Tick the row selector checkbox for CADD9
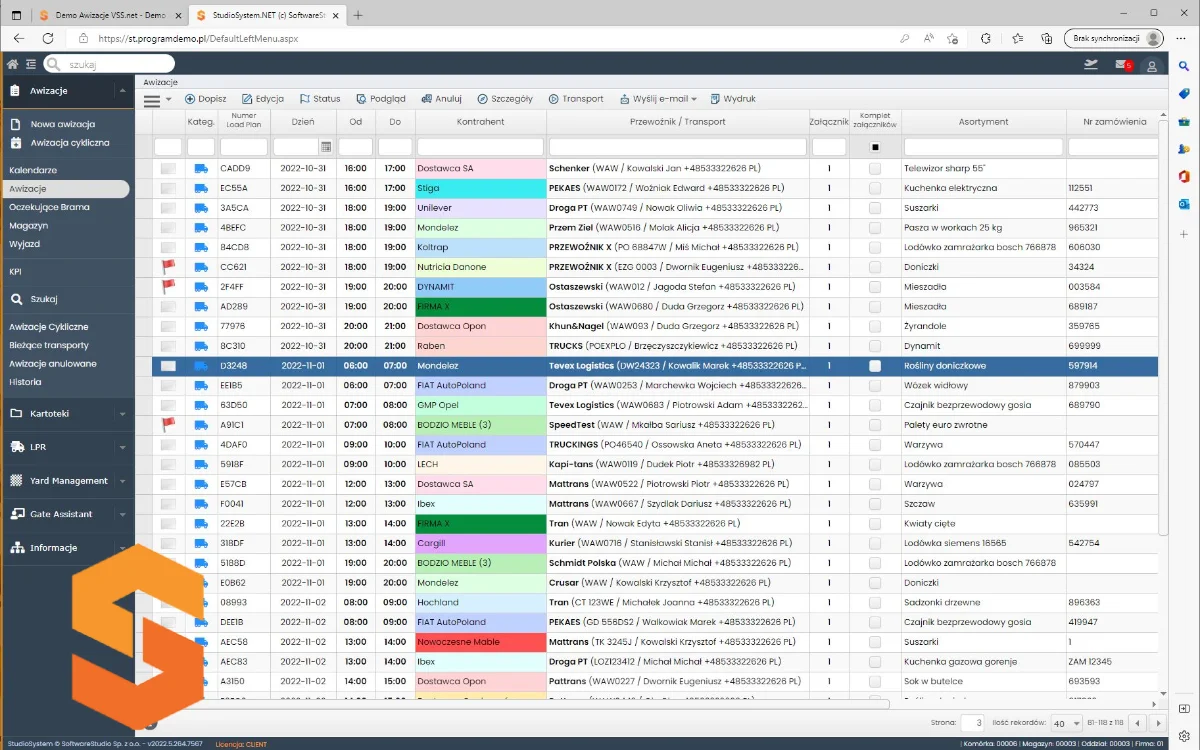This screenshot has width=1200, height=750. click(168, 169)
